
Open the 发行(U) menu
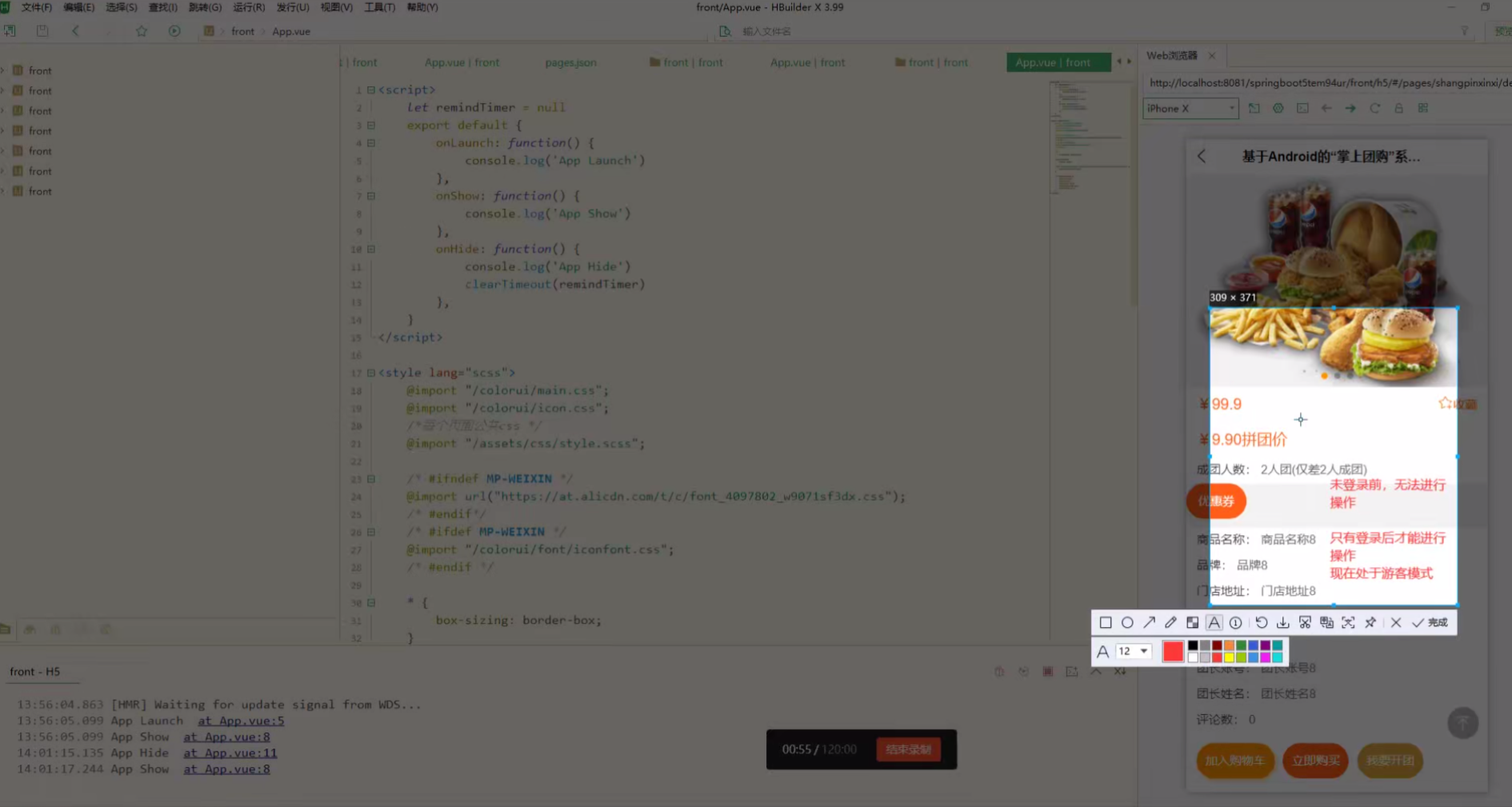[x=293, y=7]
